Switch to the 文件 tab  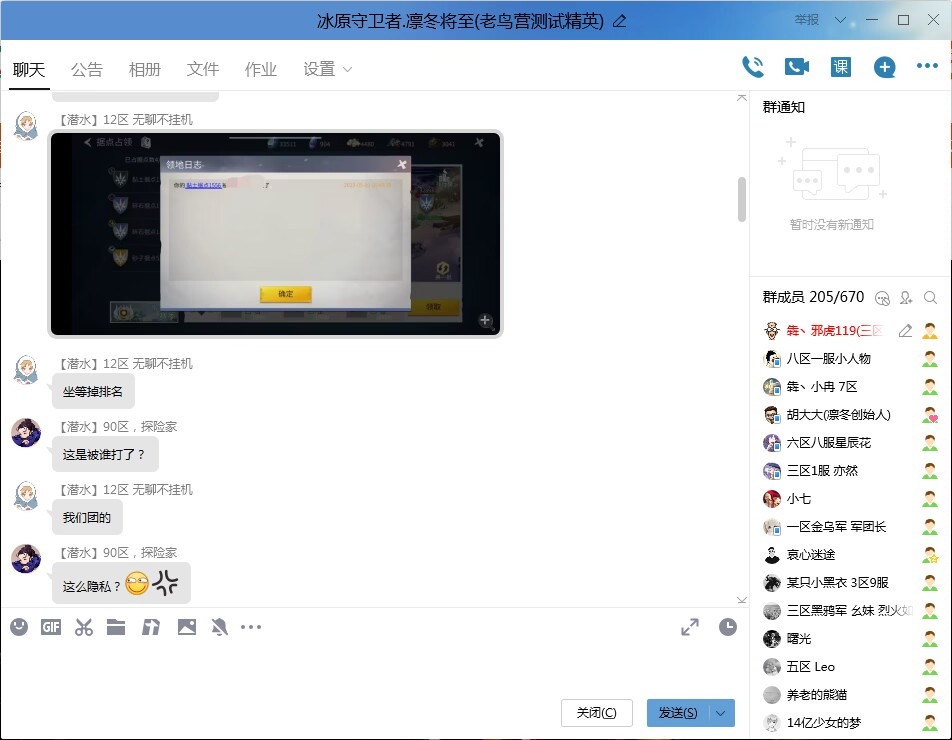click(203, 69)
